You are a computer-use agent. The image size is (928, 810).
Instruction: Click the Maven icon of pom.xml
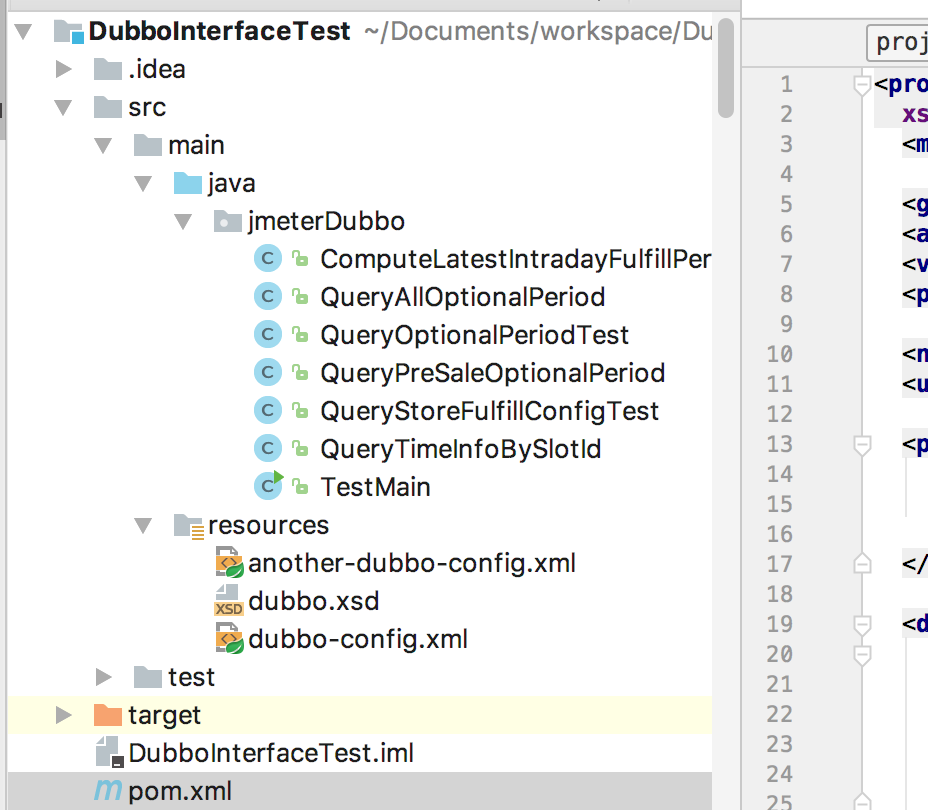pyautogui.click(x=108, y=790)
